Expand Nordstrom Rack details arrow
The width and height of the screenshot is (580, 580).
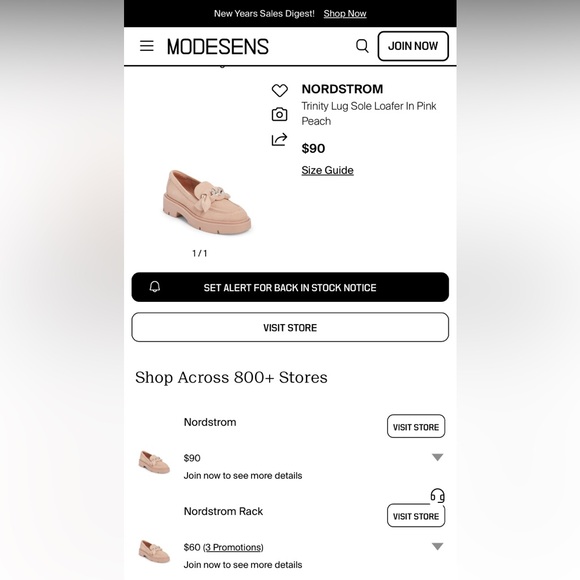click(x=437, y=546)
